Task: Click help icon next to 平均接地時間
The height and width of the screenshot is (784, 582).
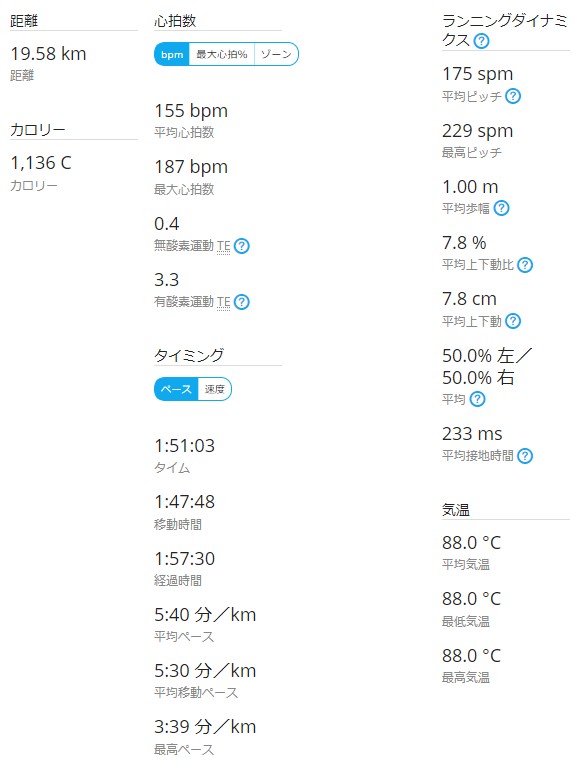Action: [x=525, y=456]
